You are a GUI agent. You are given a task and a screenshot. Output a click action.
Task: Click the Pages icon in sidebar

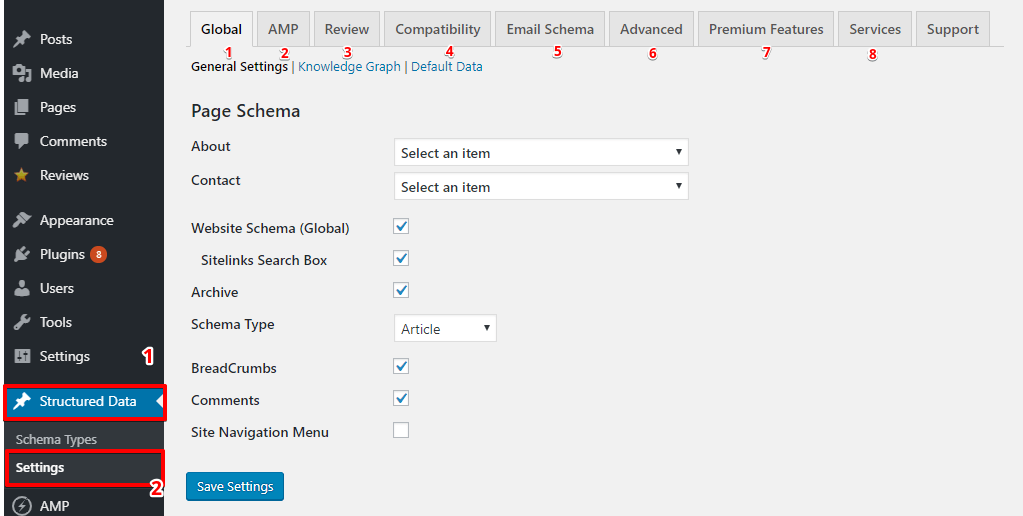[22, 107]
